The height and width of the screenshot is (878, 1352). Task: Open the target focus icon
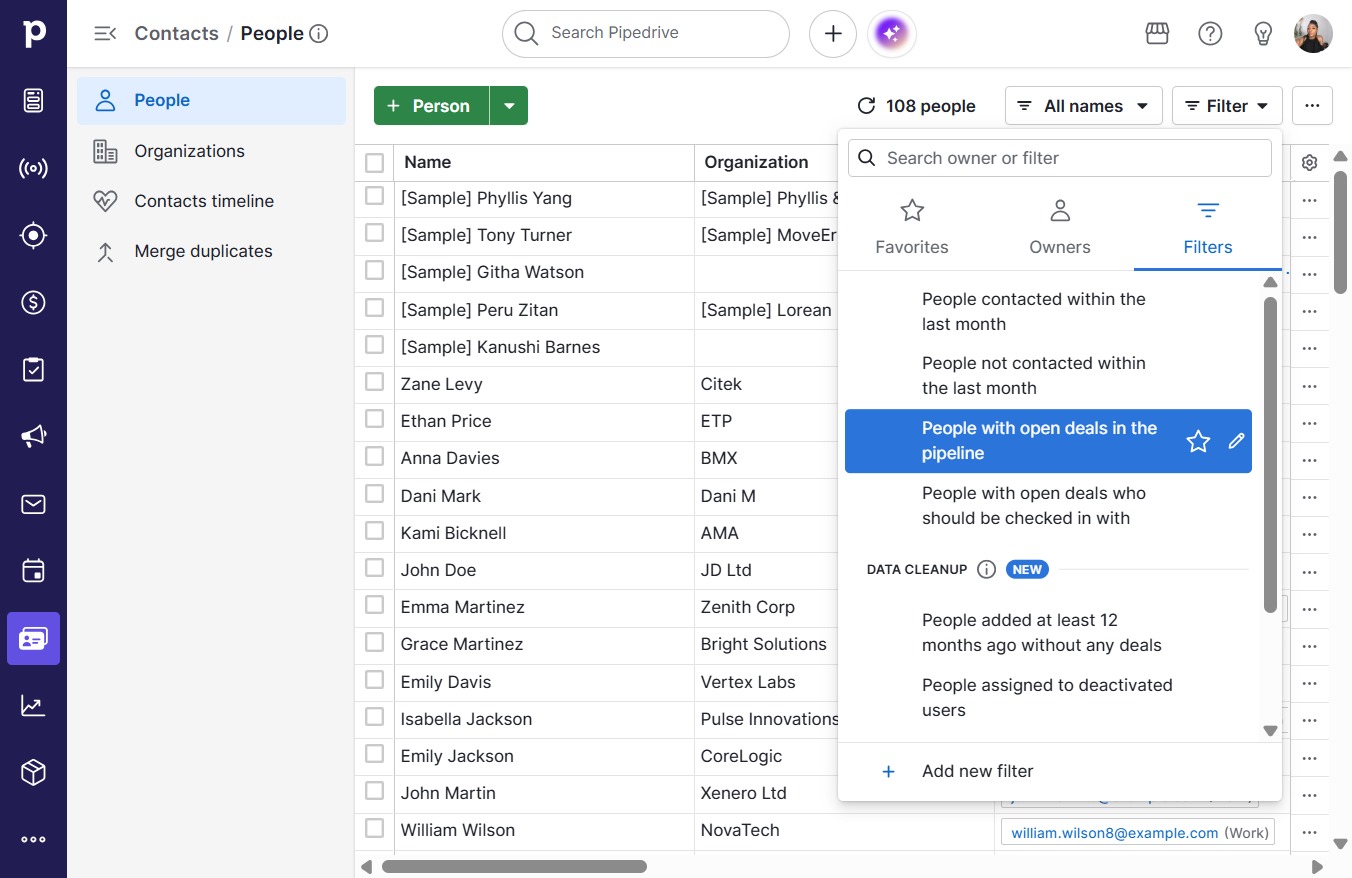click(x=33, y=235)
